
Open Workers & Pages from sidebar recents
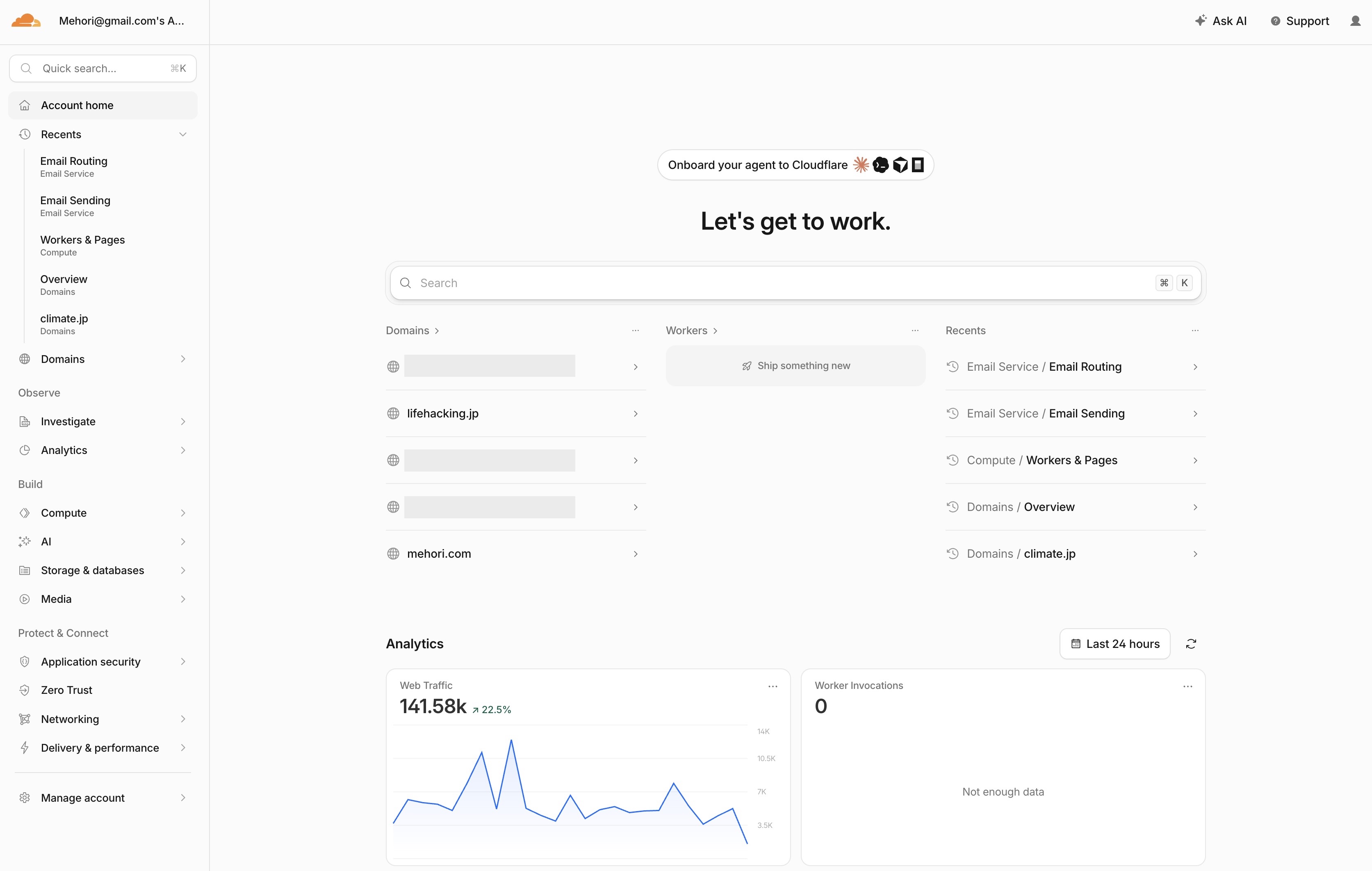pyautogui.click(x=82, y=246)
